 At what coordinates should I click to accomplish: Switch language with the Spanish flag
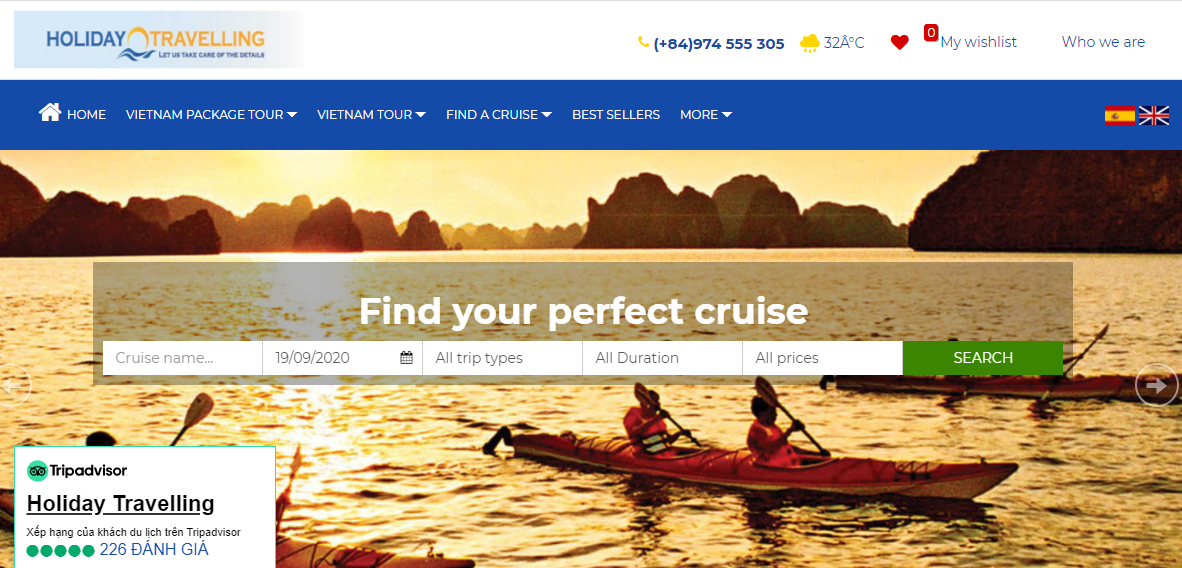point(1119,115)
